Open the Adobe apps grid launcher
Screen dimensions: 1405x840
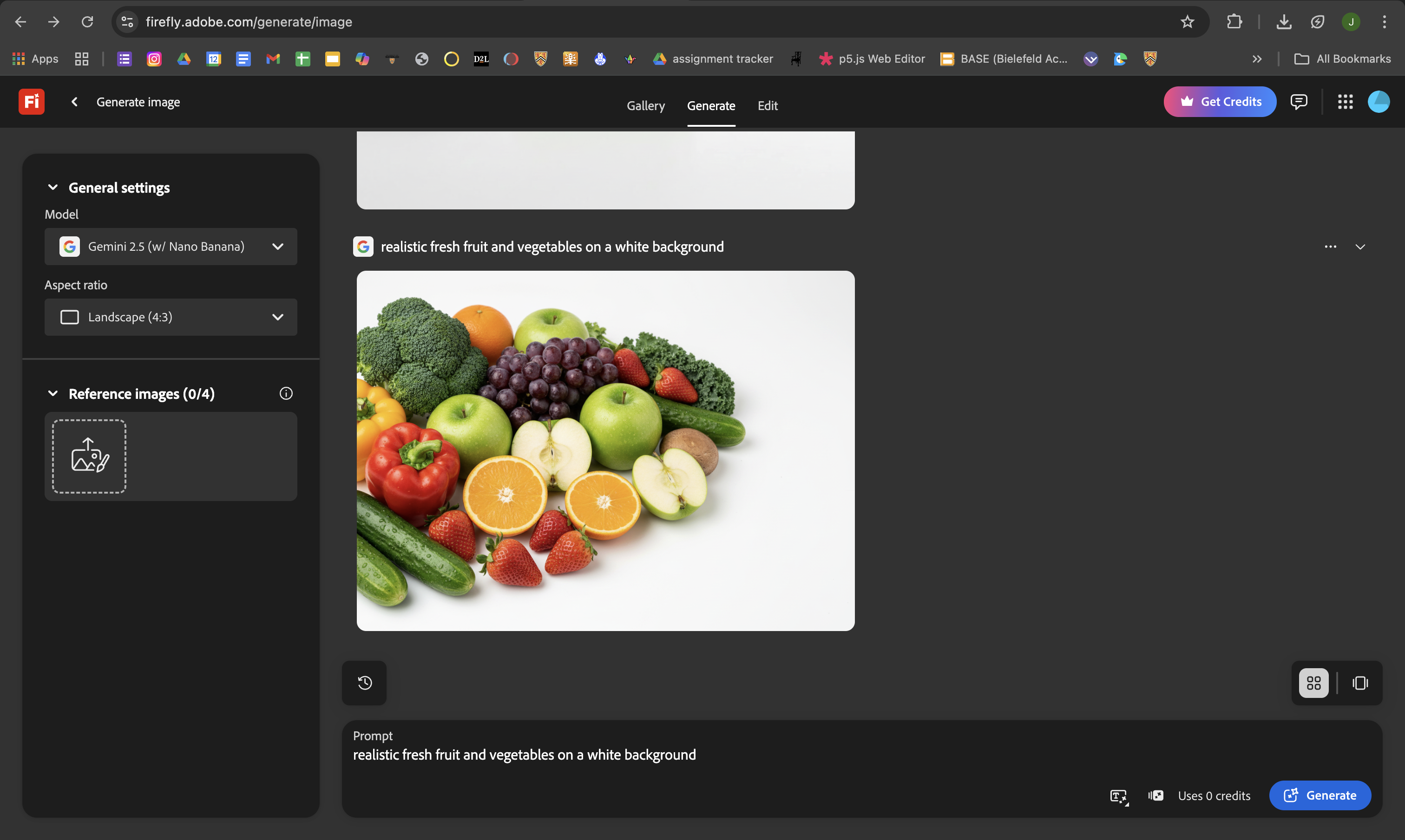click(1345, 102)
